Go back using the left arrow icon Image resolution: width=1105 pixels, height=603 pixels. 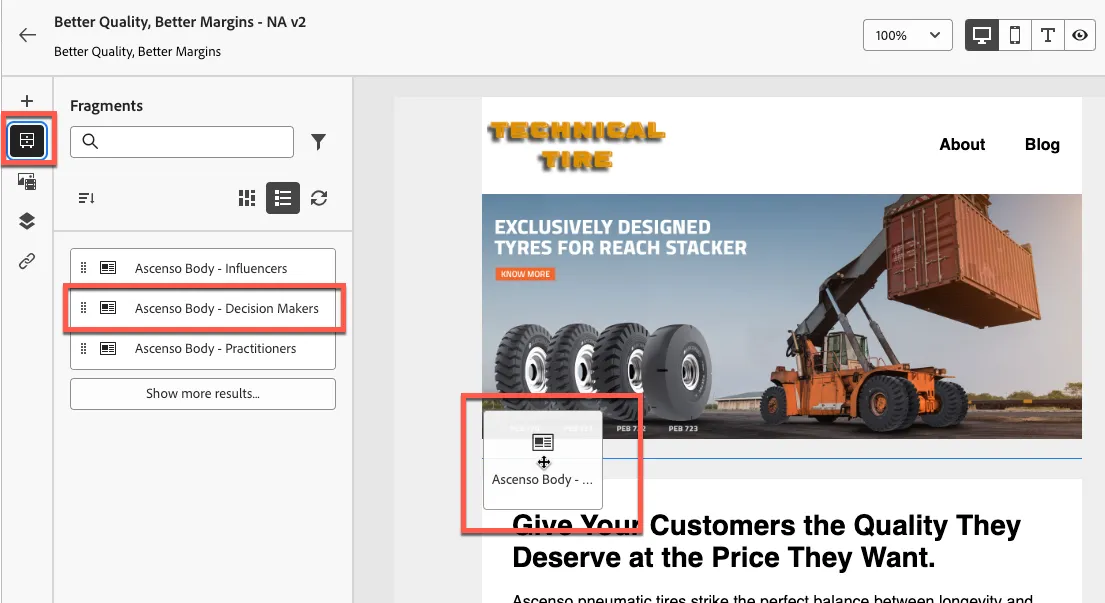coord(27,35)
